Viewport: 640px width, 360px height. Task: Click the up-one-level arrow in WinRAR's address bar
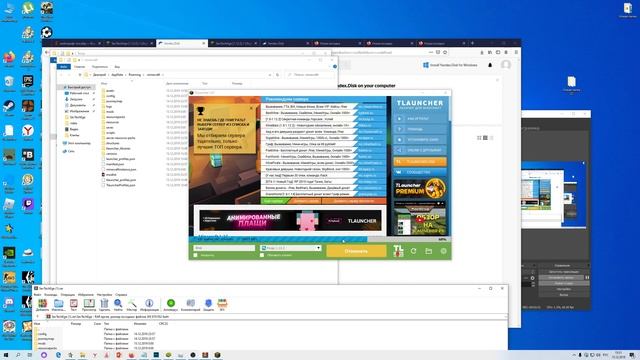(38, 316)
